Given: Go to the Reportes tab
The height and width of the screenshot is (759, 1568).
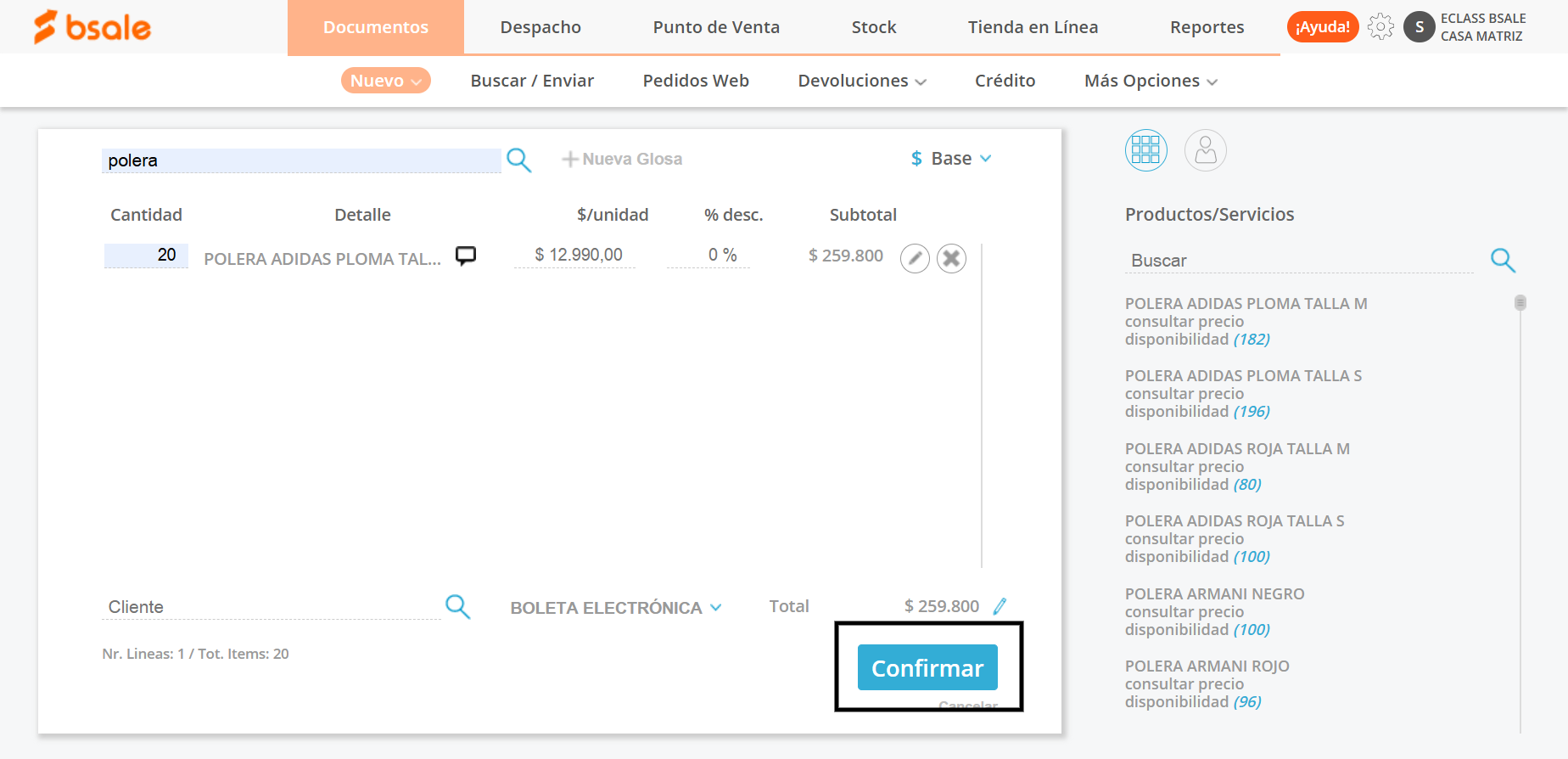Looking at the screenshot, I should [x=1207, y=27].
